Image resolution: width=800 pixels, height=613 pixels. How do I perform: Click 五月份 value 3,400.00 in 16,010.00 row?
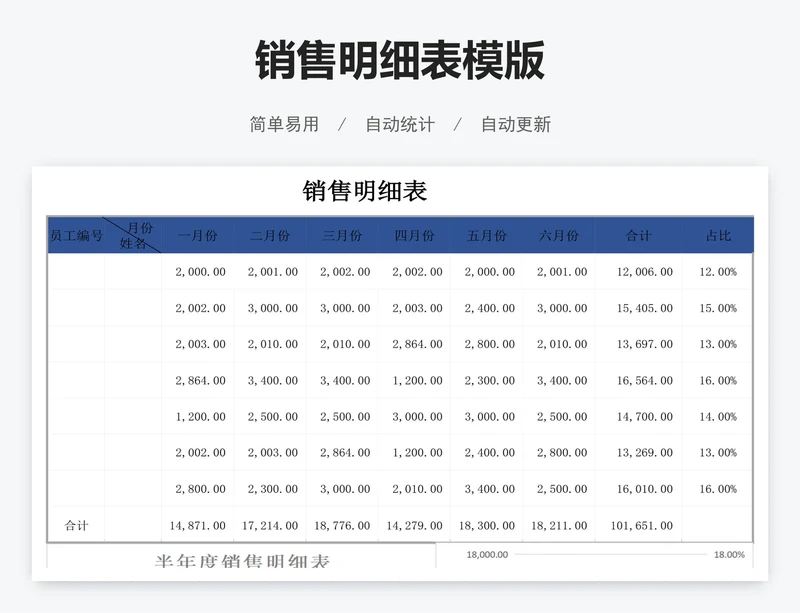point(490,489)
